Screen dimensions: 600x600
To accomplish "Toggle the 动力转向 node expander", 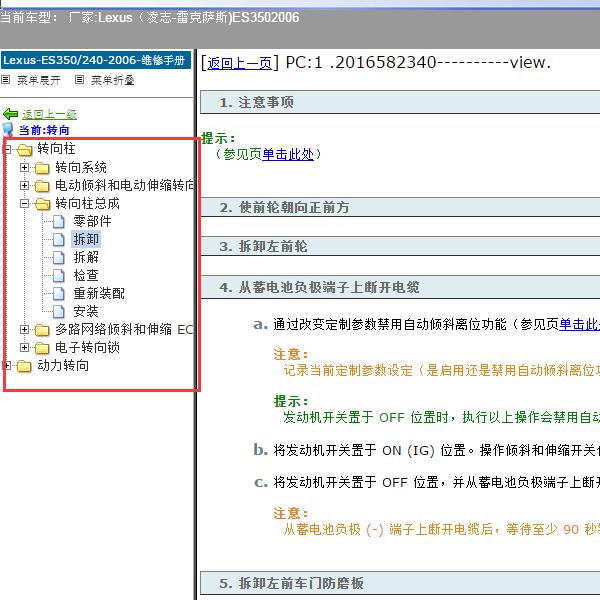I will tap(8, 365).
